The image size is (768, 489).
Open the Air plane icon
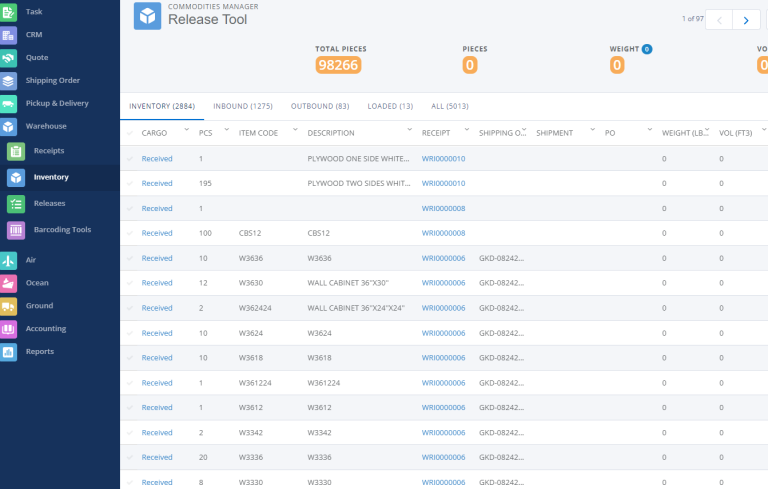coord(8,260)
